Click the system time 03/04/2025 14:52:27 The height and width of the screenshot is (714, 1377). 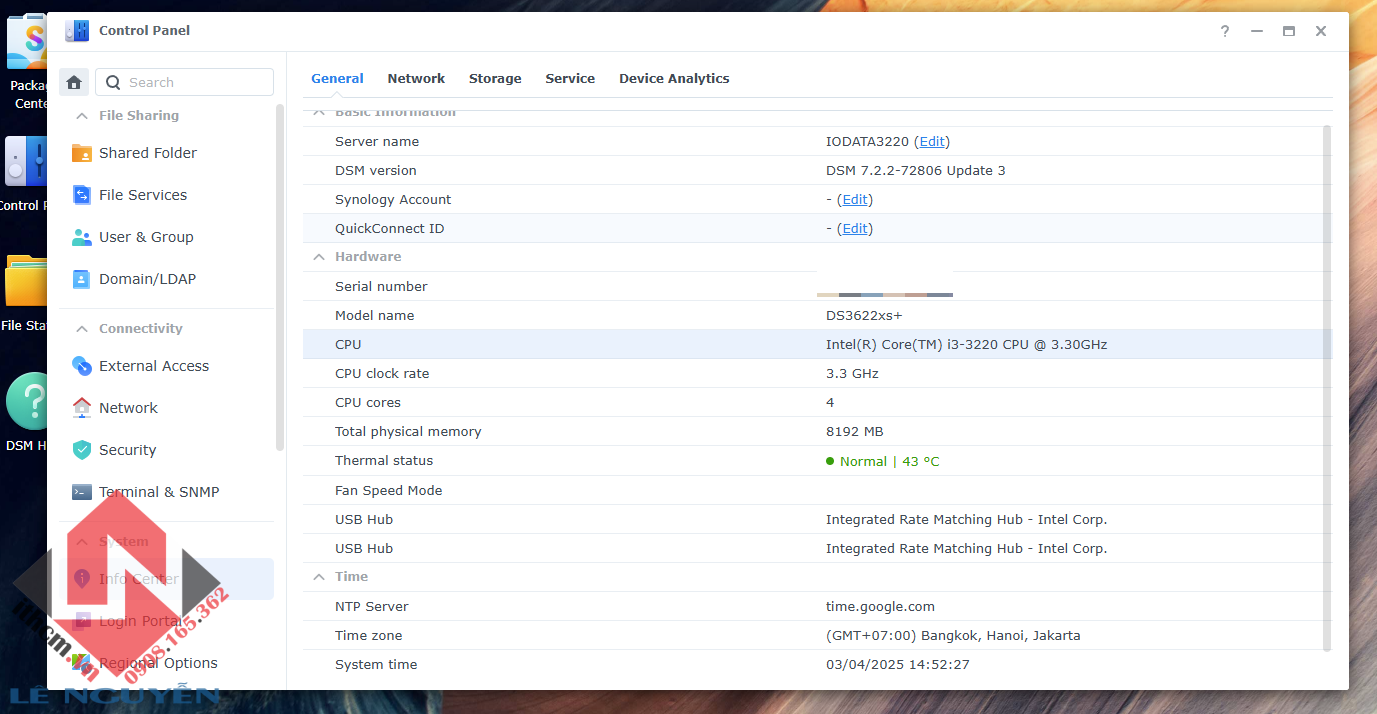[898, 665]
